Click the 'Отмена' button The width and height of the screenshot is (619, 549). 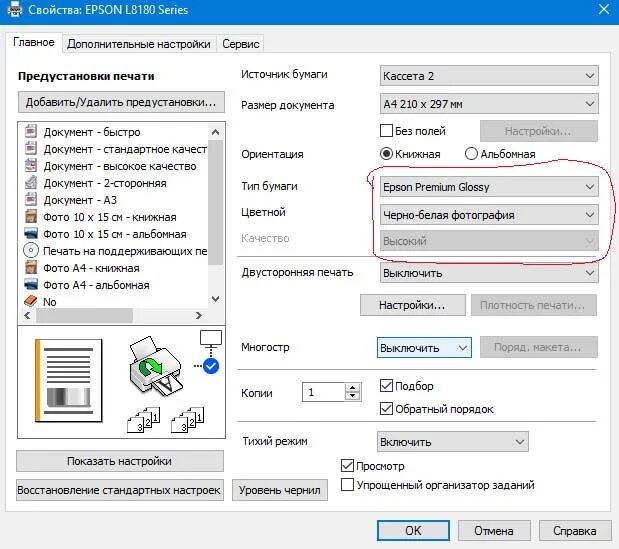click(494, 530)
